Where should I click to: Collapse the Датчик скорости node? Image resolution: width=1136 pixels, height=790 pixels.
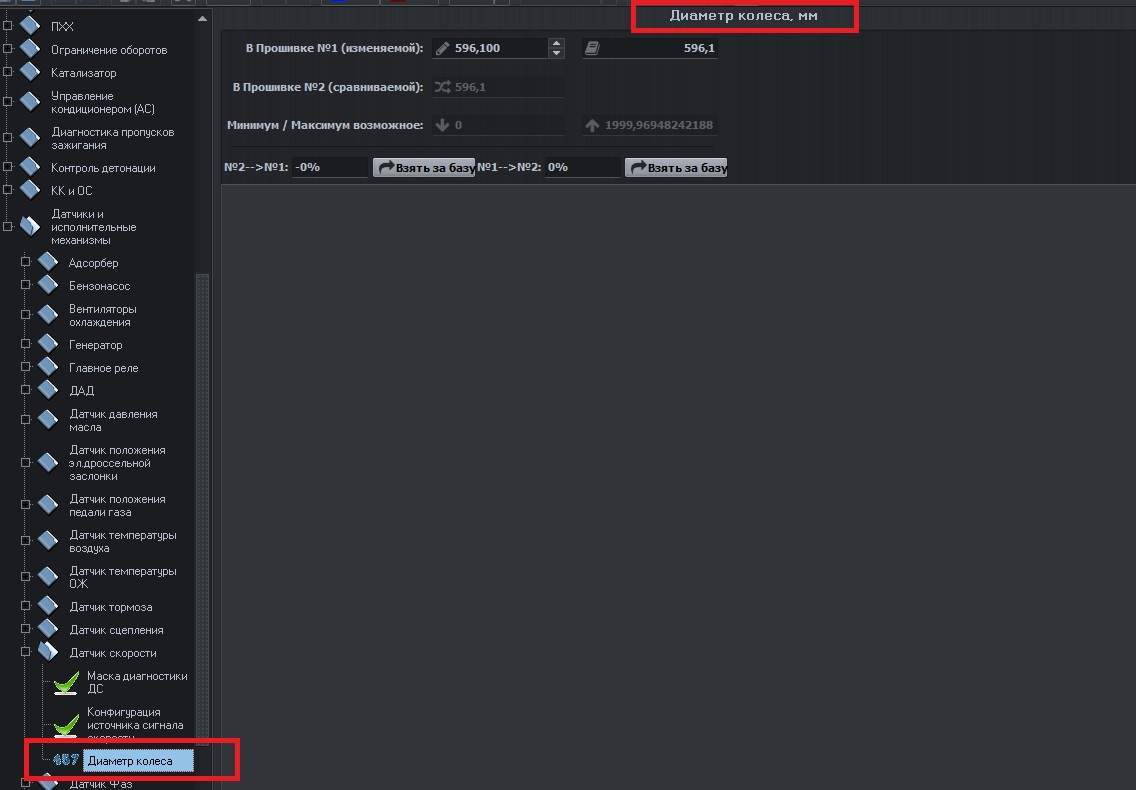(26, 653)
